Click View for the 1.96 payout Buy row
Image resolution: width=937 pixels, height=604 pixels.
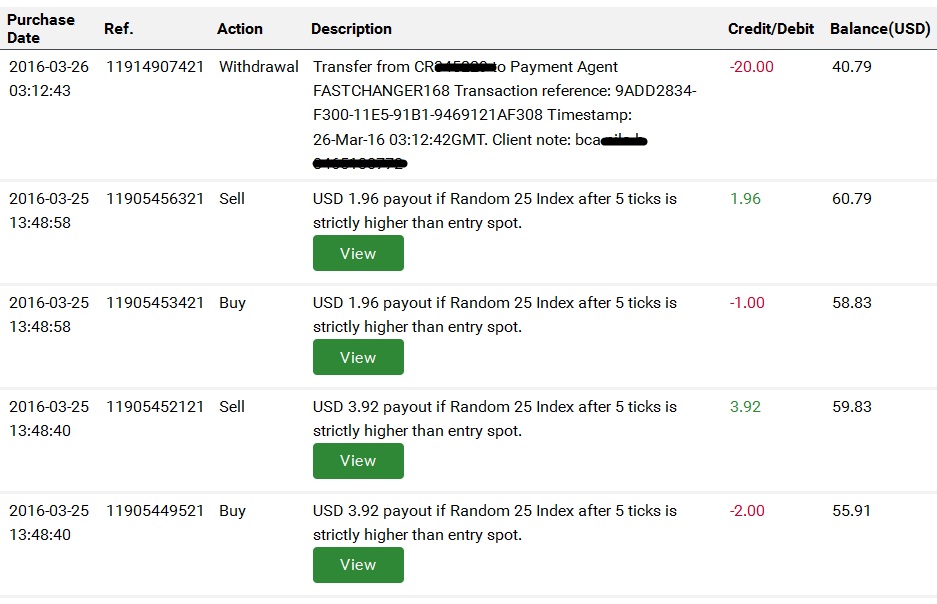[x=358, y=357]
